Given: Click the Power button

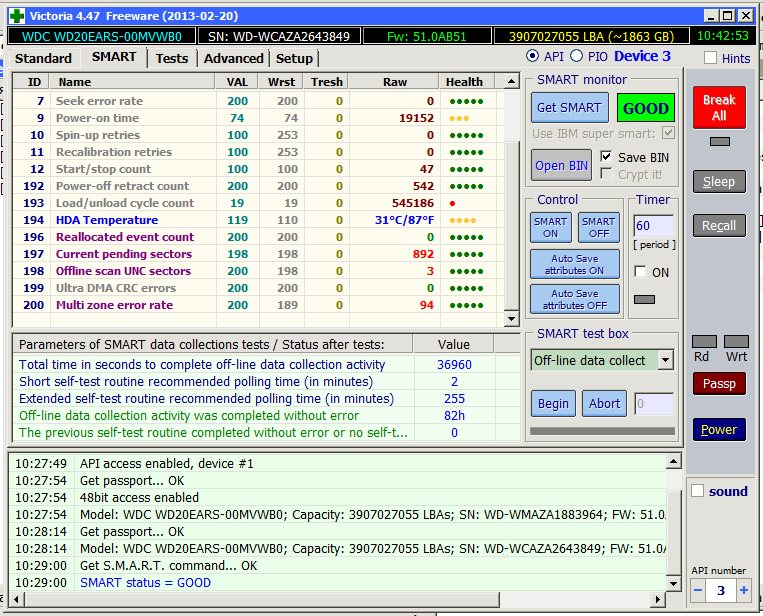Looking at the screenshot, I should click(x=719, y=430).
